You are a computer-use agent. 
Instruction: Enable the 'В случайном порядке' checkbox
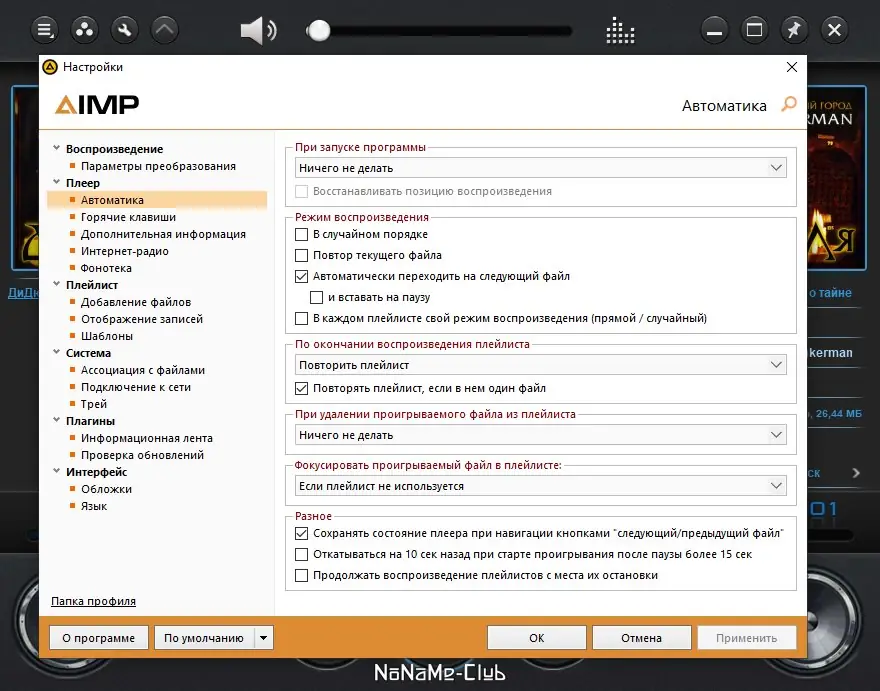301,234
